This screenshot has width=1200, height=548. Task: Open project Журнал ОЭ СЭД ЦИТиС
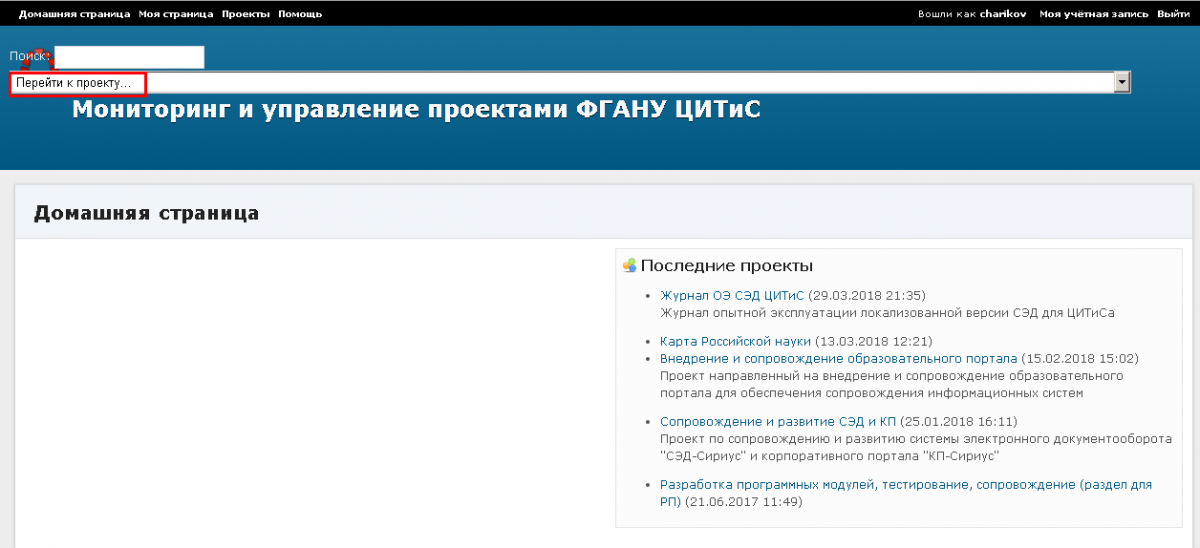(731, 296)
